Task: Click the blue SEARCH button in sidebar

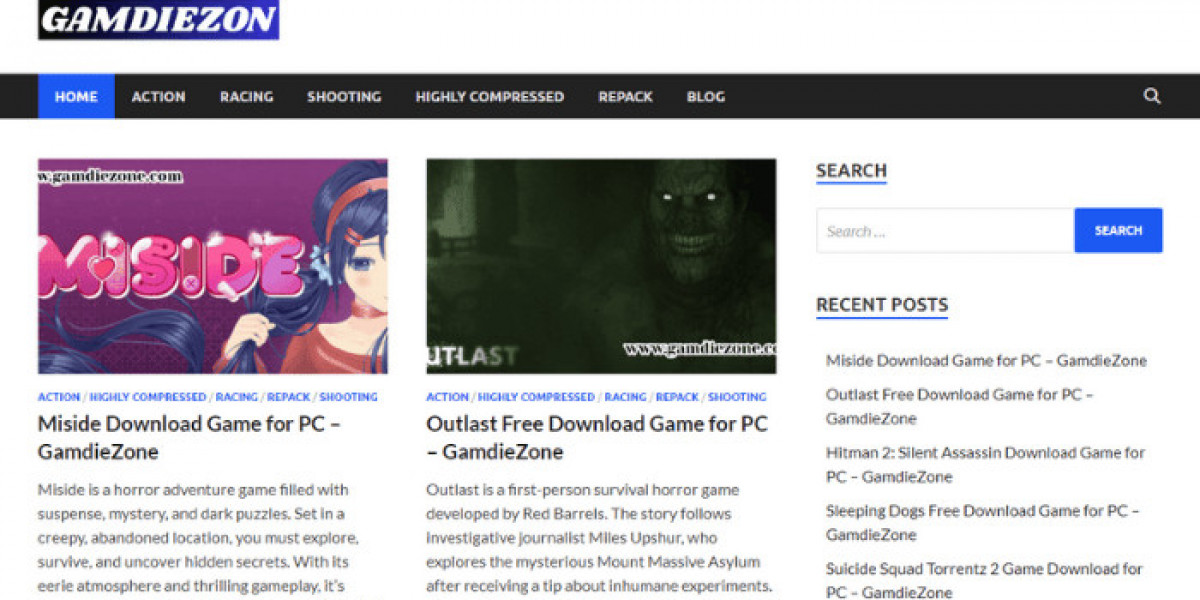Action: (1118, 230)
